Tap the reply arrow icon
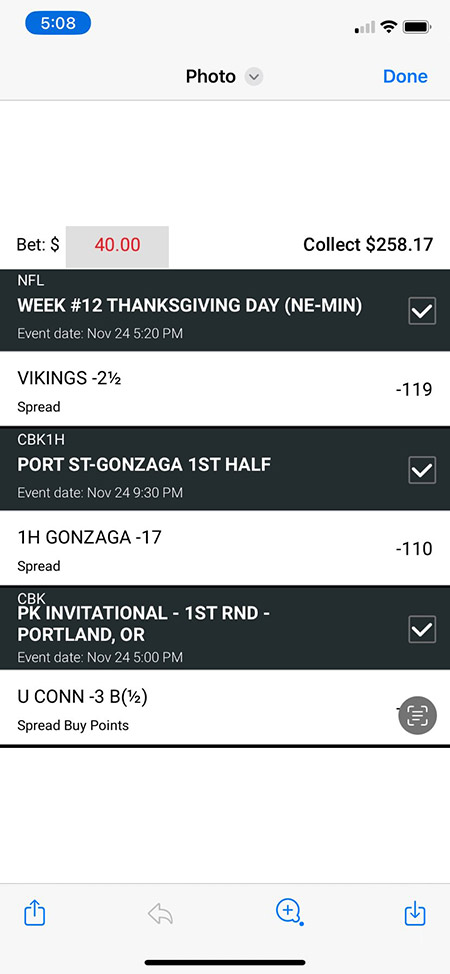The image size is (450, 974). click(x=160, y=914)
